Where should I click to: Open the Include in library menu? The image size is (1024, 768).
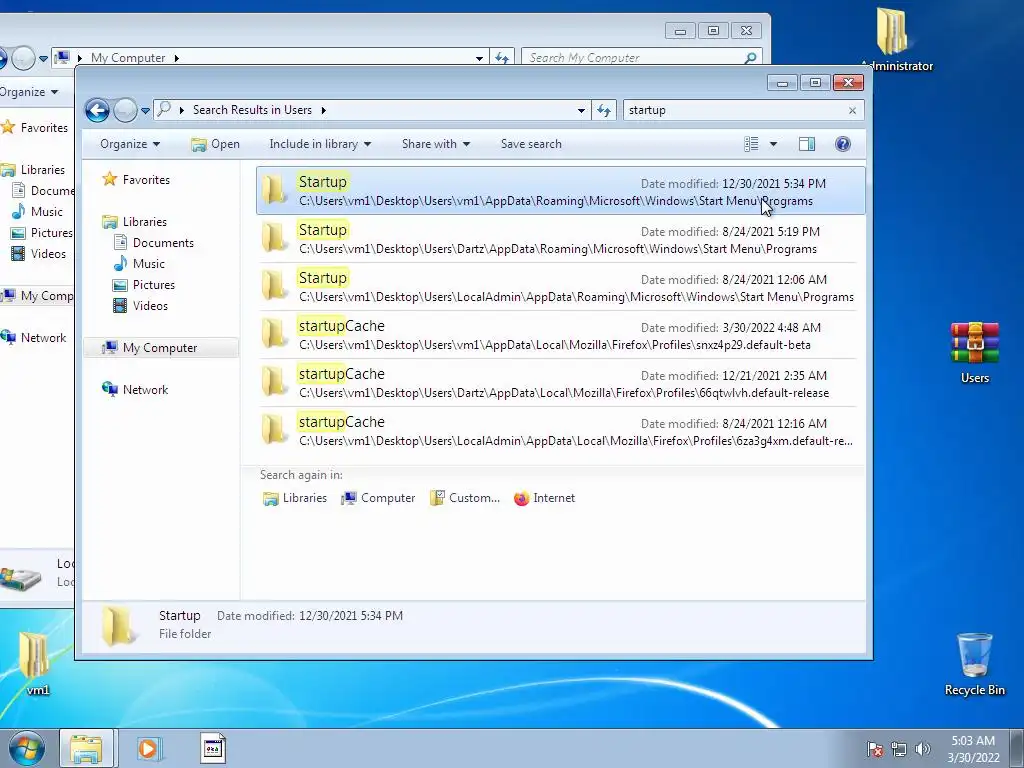click(320, 144)
